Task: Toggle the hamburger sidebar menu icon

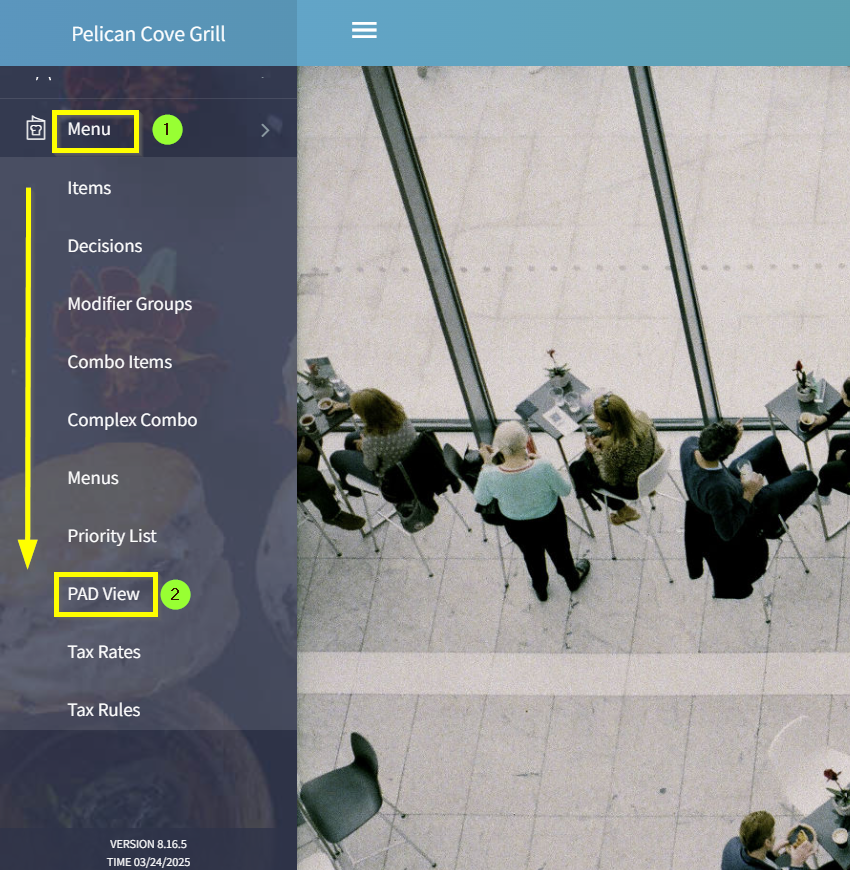Action: coord(364,30)
